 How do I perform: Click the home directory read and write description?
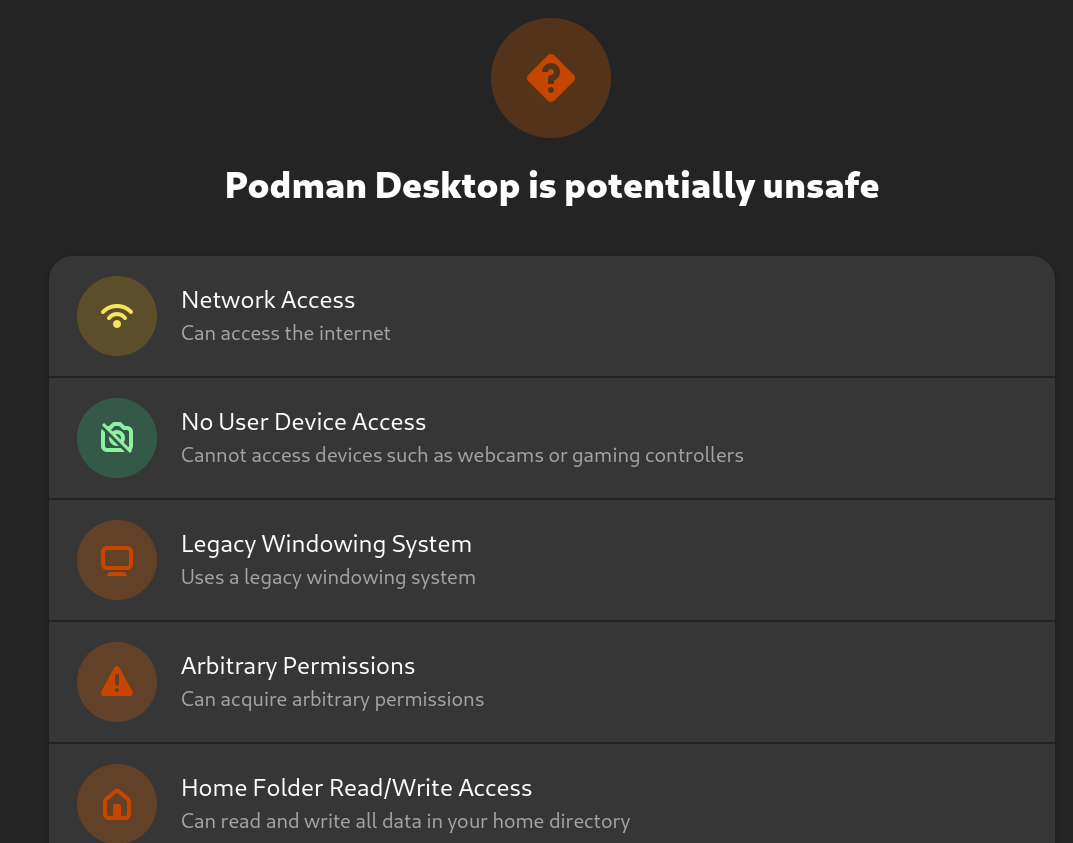tap(405, 821)
